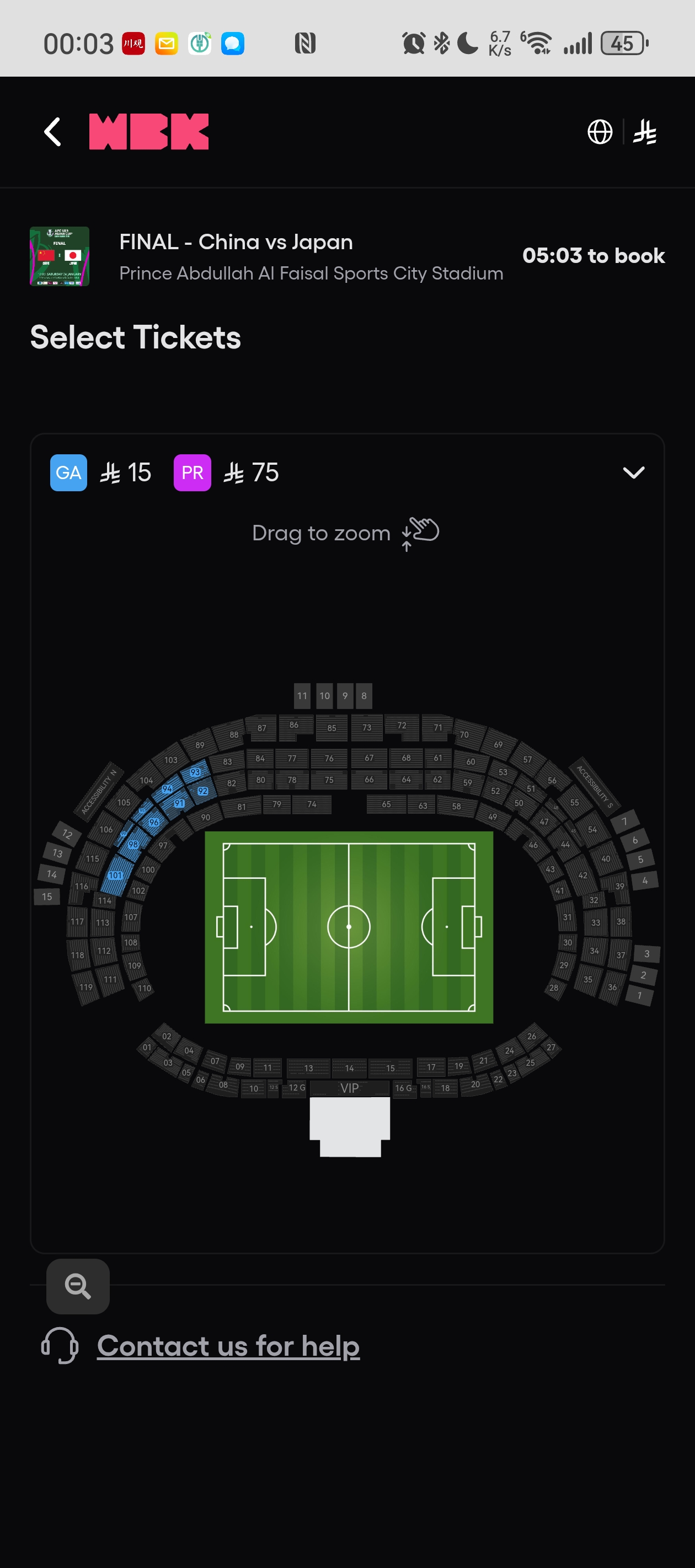Select available seating section 101
Screen dimensions: 695x1568
115,875
